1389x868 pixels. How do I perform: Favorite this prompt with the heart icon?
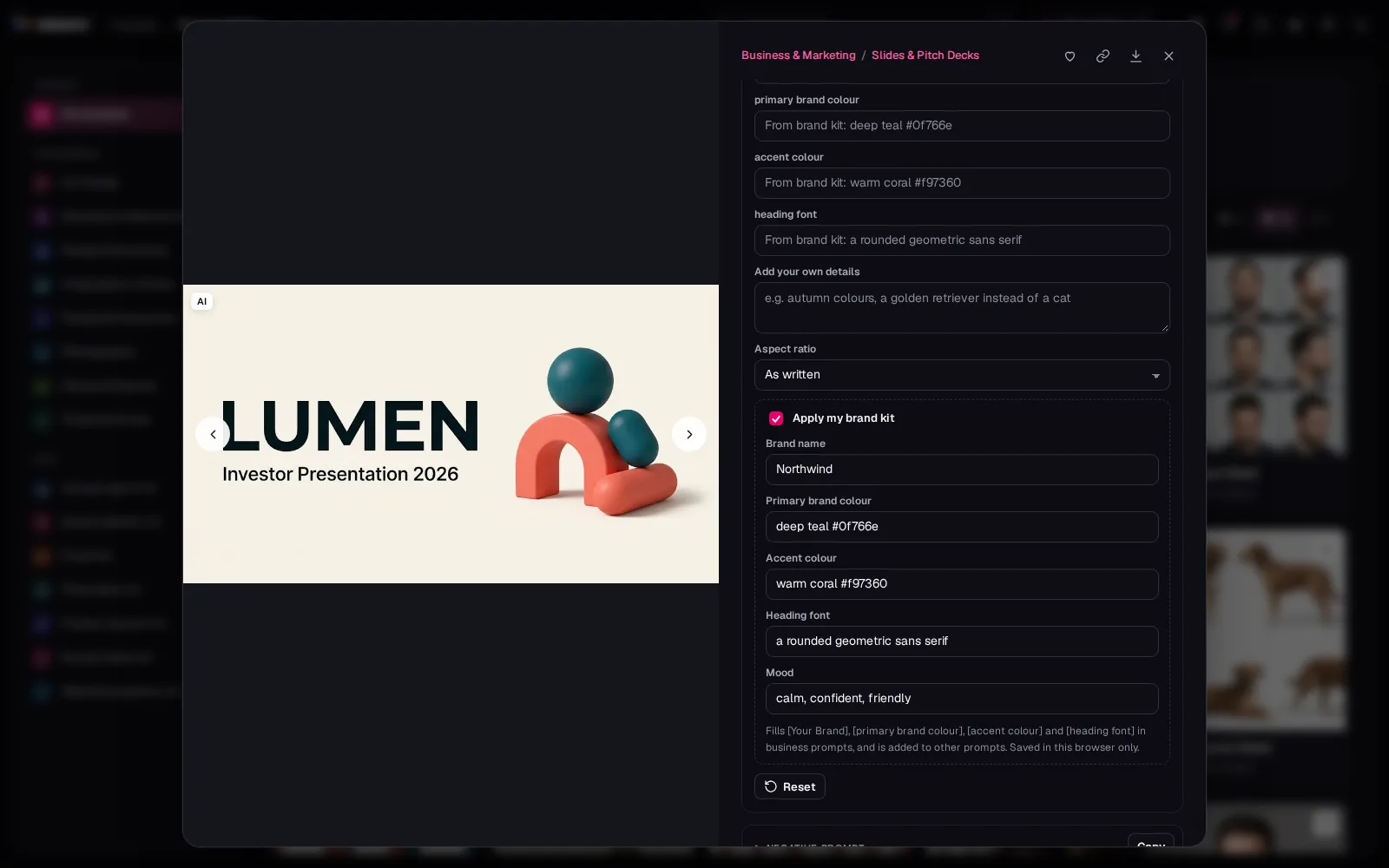[x=1070, y=56]
